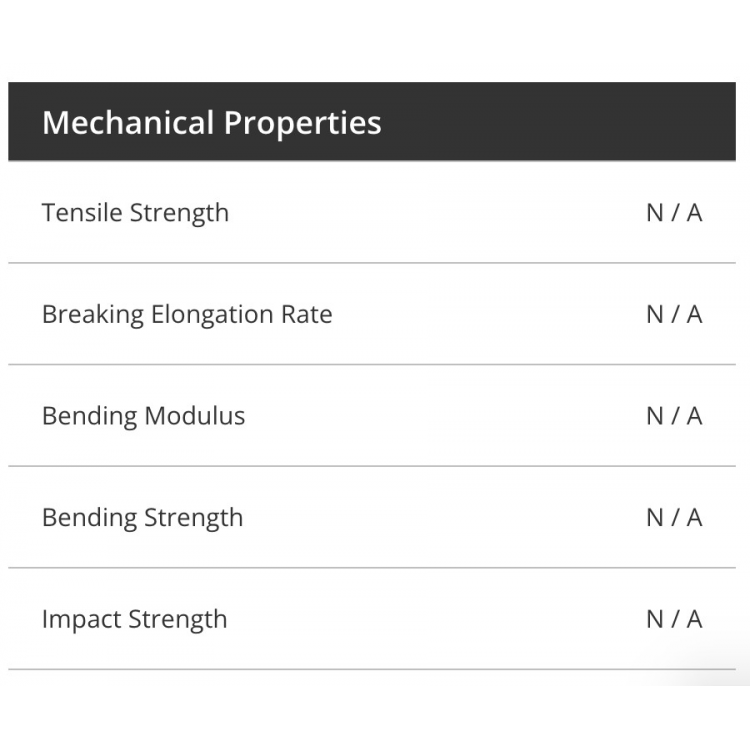Click the word Rate in Breaking Elongation Rate
Screen dimensions: 750x750
pos(307,314)
